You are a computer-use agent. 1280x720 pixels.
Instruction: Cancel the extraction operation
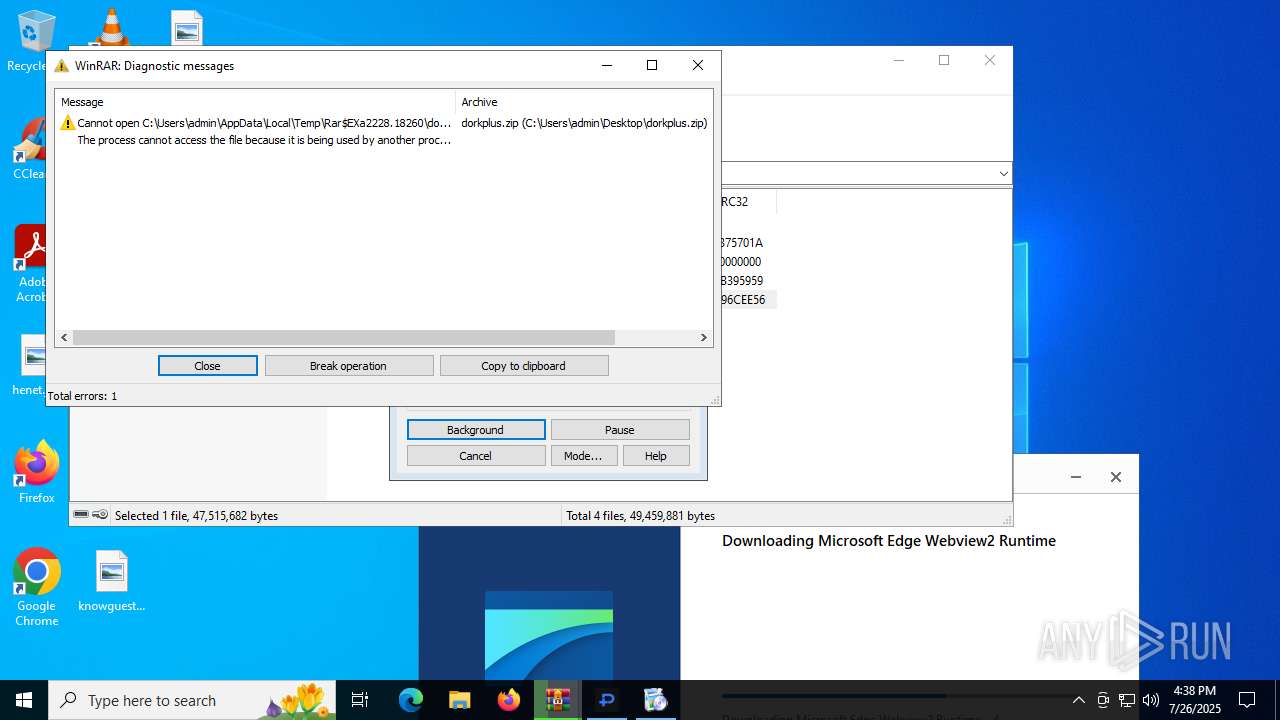(x=476, y=456)
